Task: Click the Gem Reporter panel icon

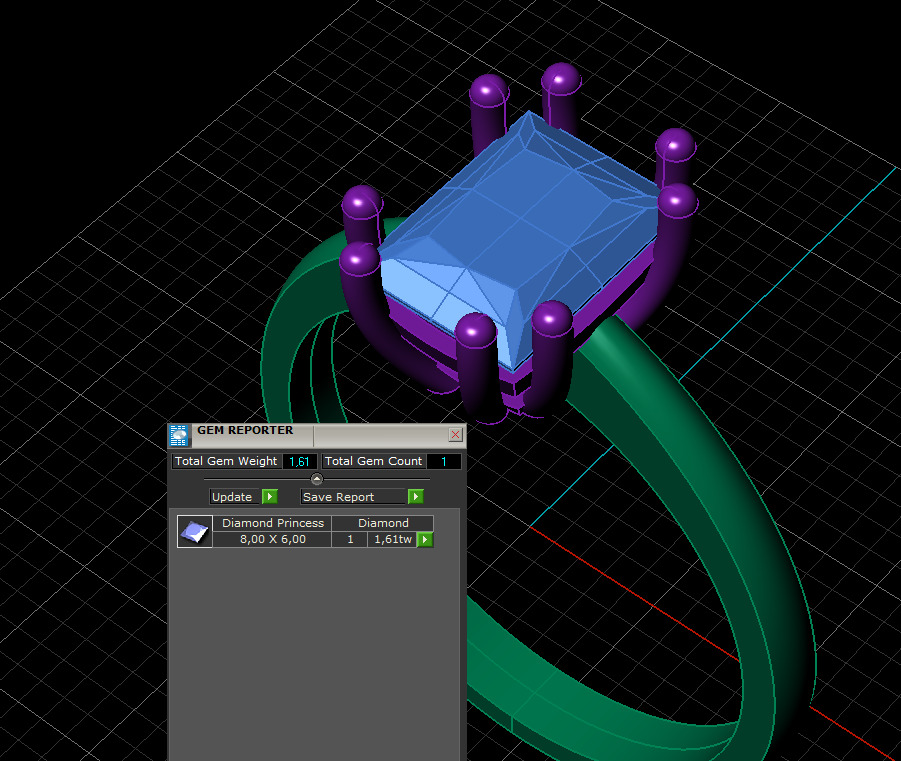Action: 179,435
